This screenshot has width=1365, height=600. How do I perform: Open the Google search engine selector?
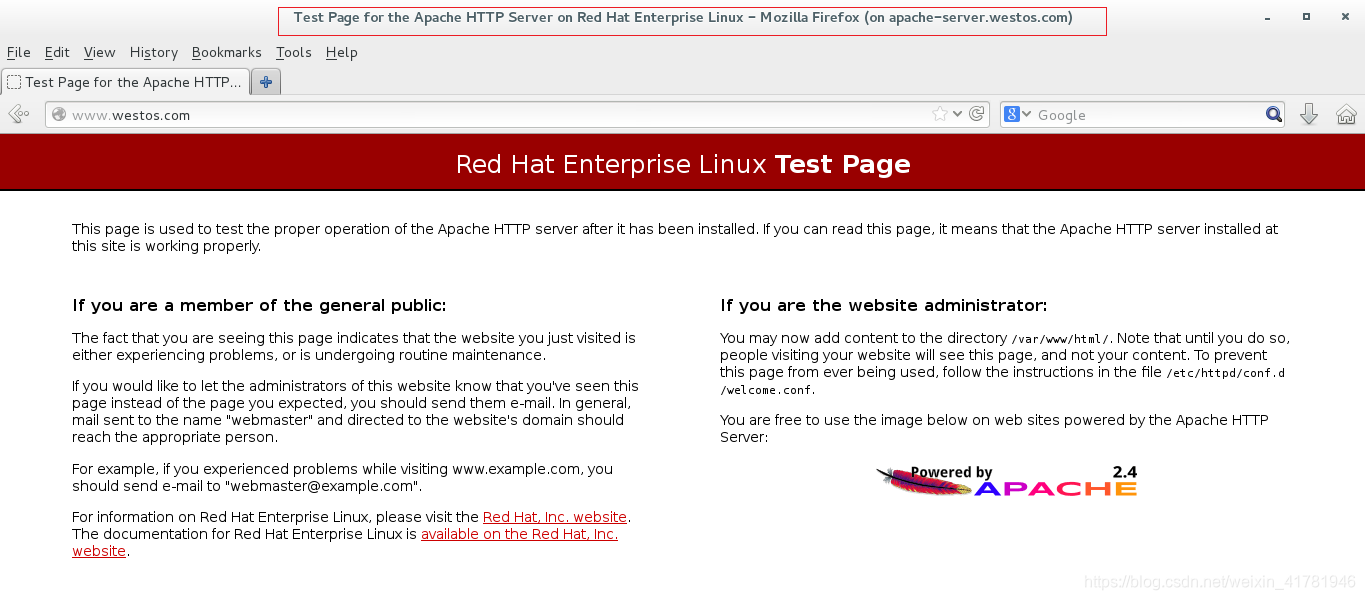pyautogui.click(x=1017, y=114)
